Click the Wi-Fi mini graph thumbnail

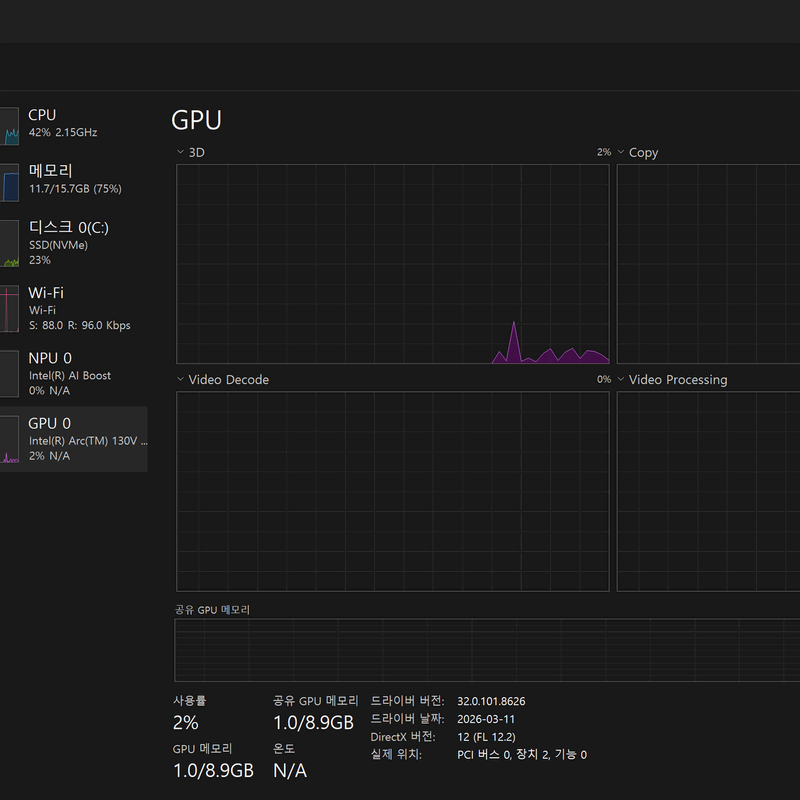pos(9,309)
